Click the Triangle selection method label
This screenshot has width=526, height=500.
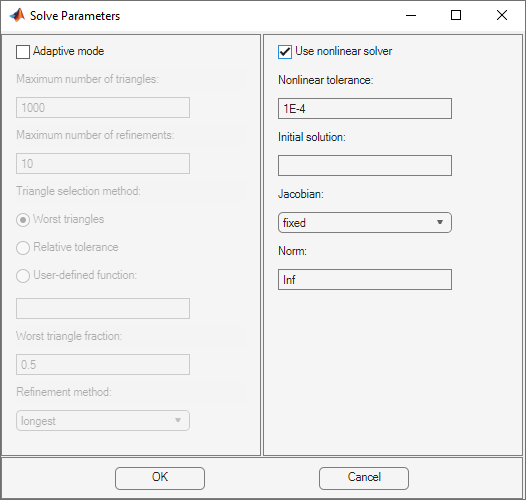click(x=78, y=191)
